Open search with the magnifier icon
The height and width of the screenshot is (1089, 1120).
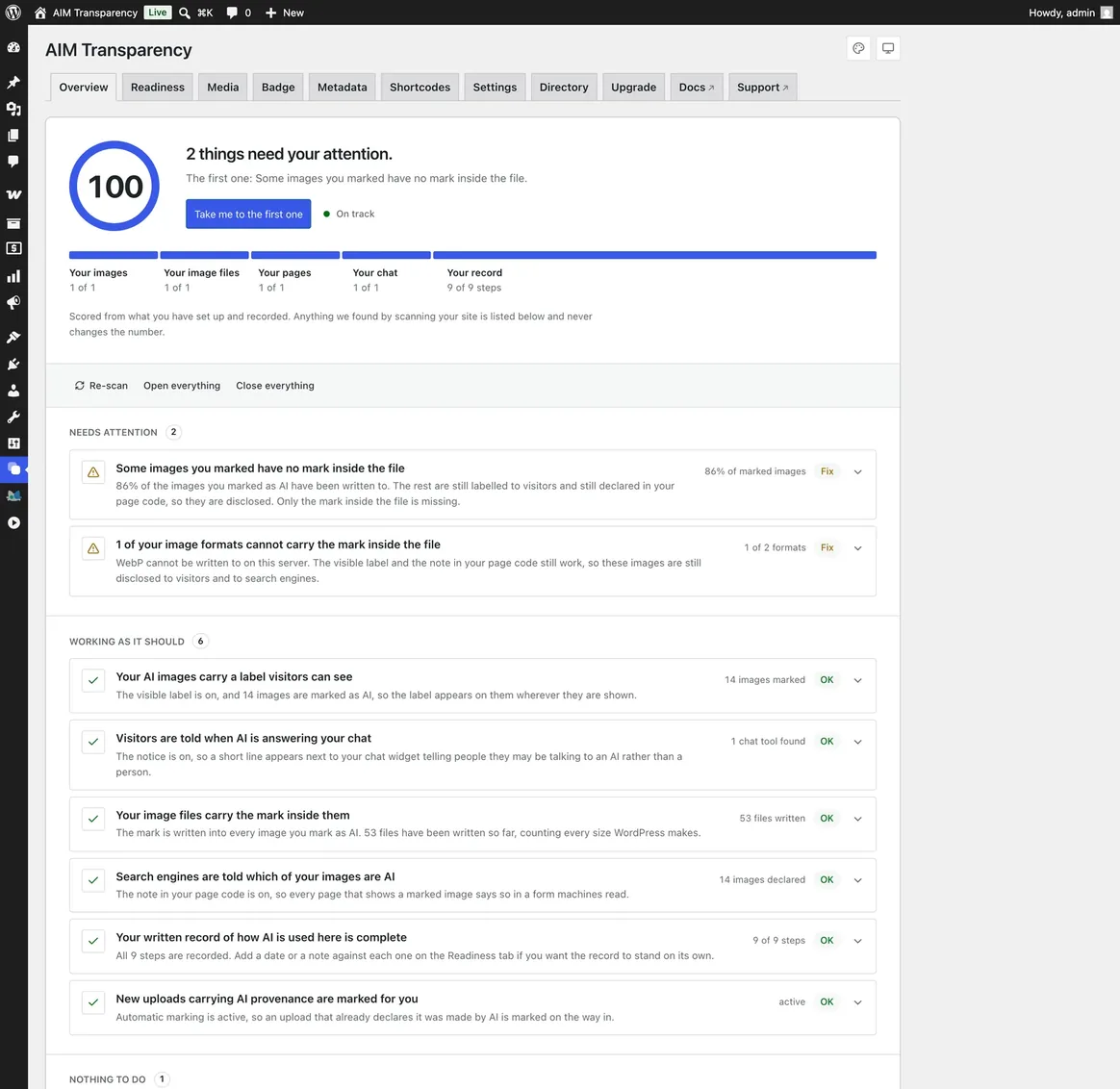[x=185, y=13]
